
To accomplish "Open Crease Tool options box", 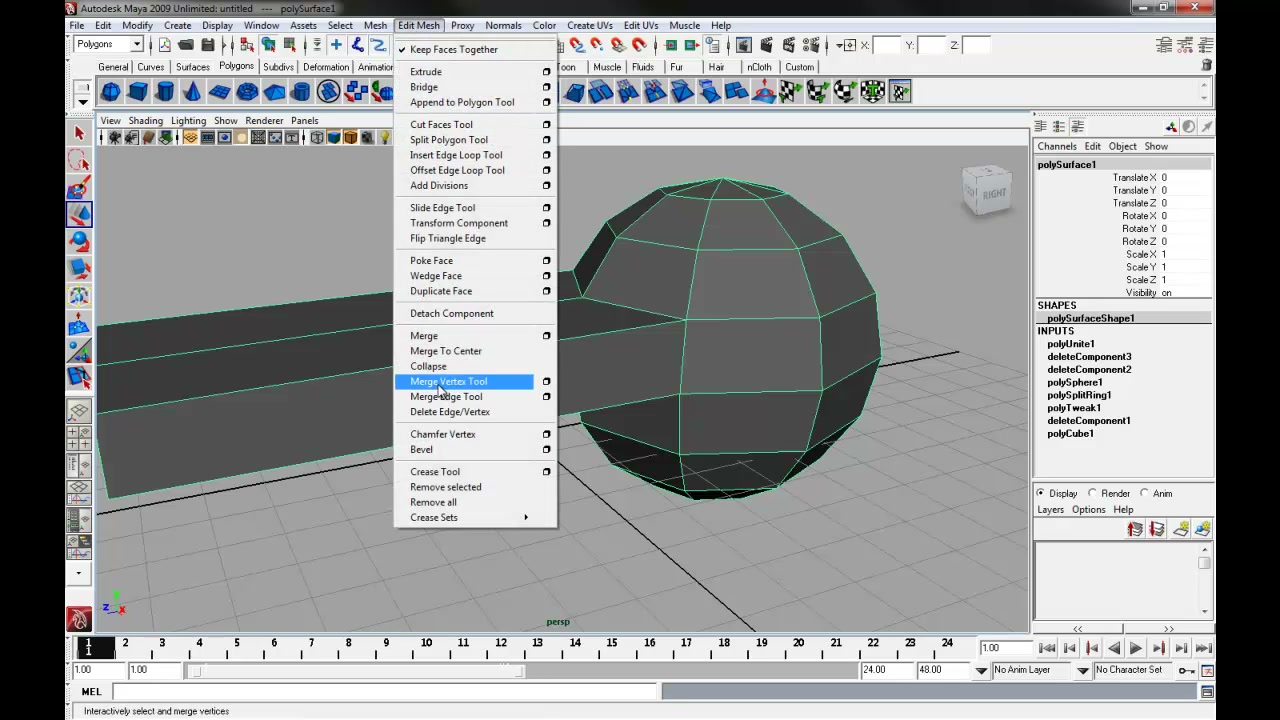I will (x=546, y=472).
